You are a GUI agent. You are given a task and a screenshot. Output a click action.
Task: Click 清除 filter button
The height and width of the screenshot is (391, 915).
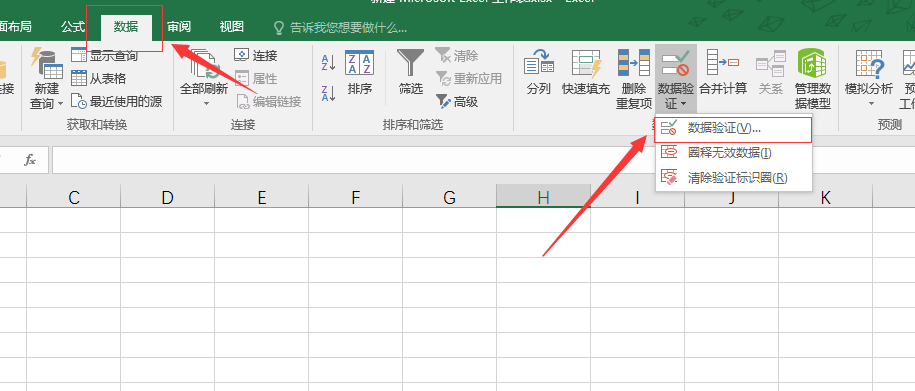coord(457,55)
